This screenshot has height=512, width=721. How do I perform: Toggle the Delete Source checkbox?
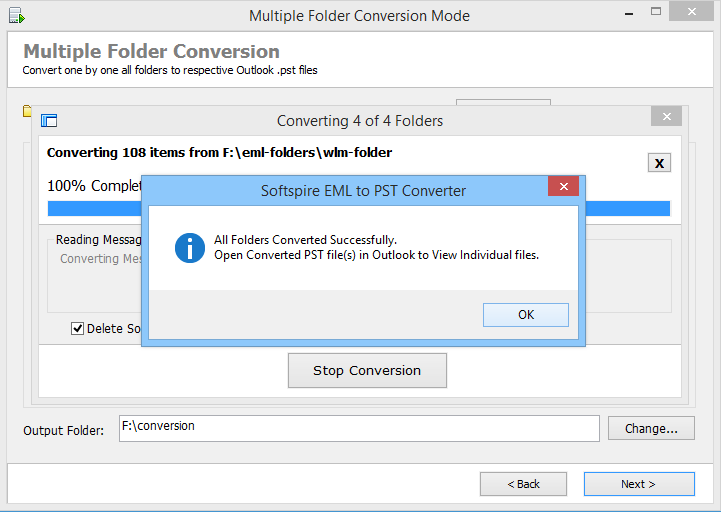click(x=77, y=328)
